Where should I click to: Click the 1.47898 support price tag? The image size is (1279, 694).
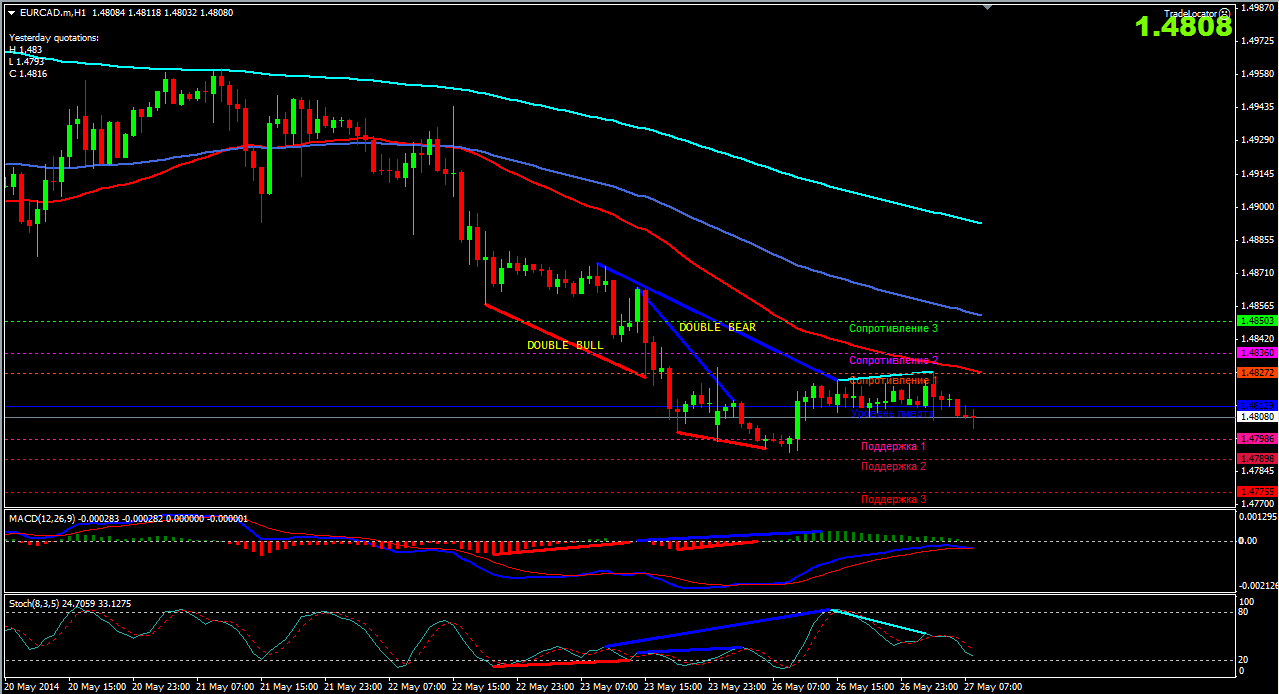(x=1256, y=458)
